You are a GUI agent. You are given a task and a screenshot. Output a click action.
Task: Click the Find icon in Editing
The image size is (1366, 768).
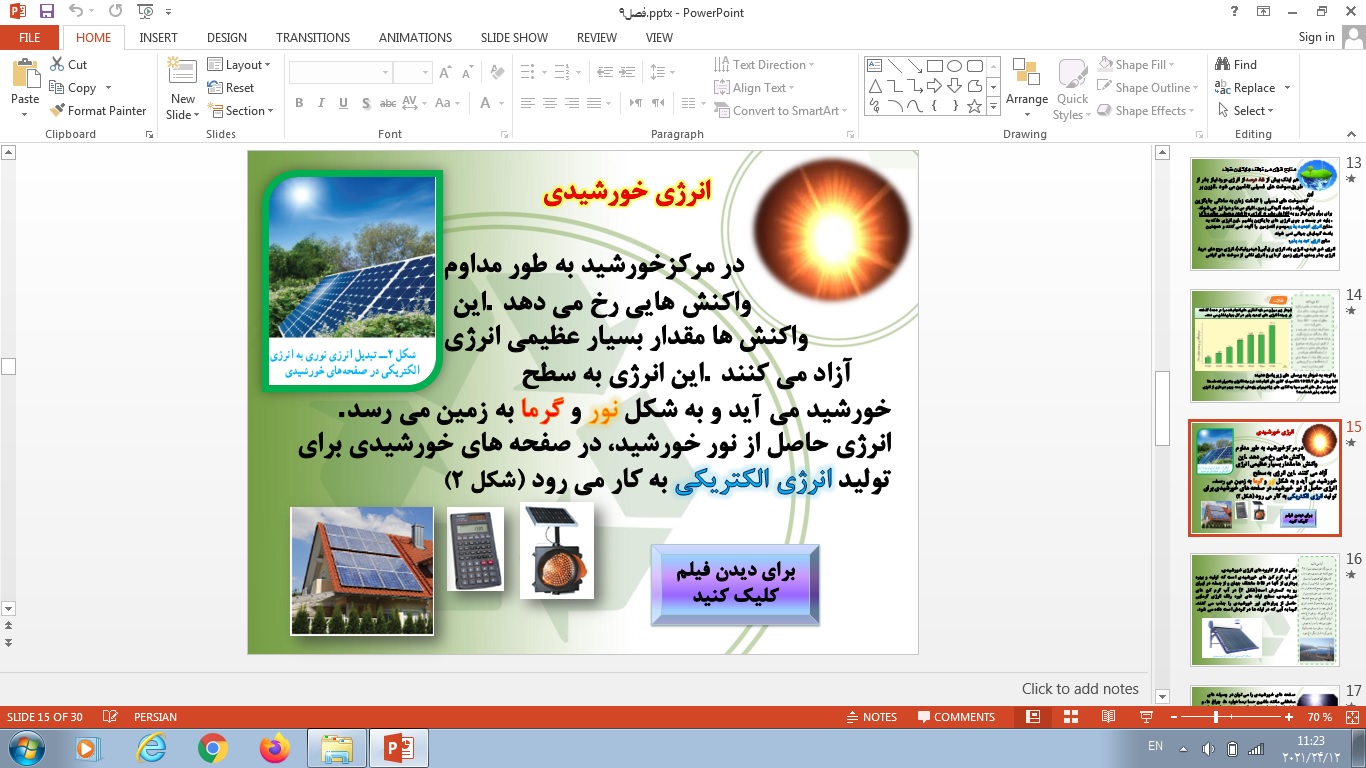point(1236,64)
